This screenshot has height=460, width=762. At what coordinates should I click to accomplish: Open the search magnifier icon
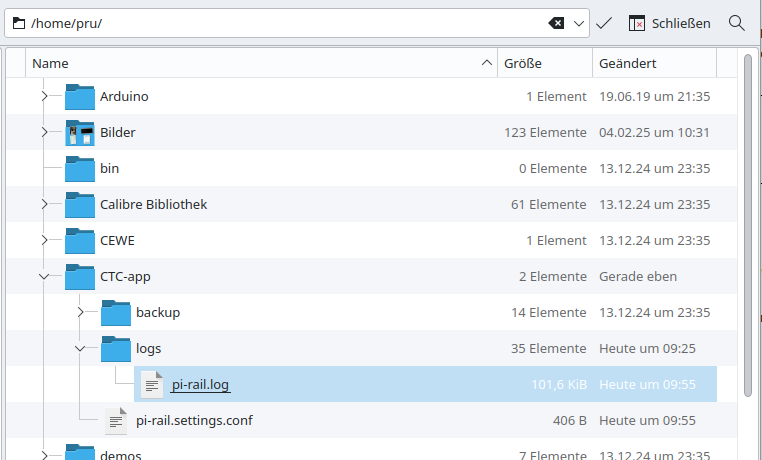[737, 23]
